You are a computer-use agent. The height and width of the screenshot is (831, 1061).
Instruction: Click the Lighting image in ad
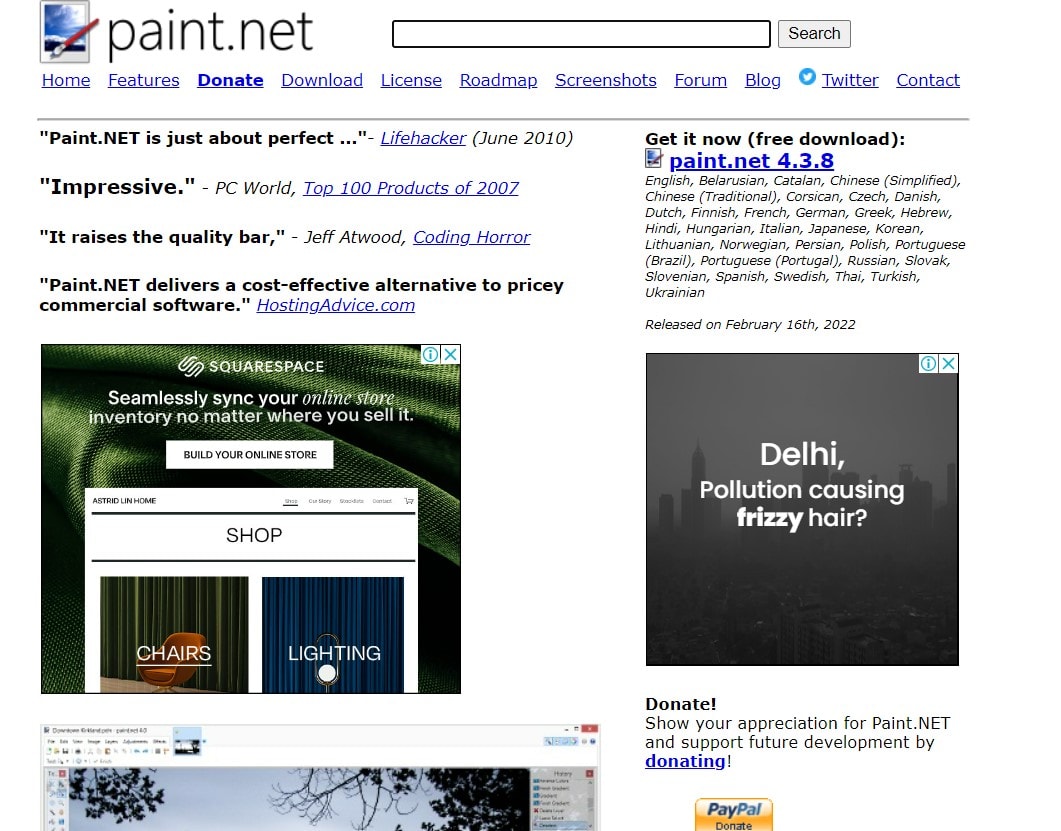tap(333, 635)
